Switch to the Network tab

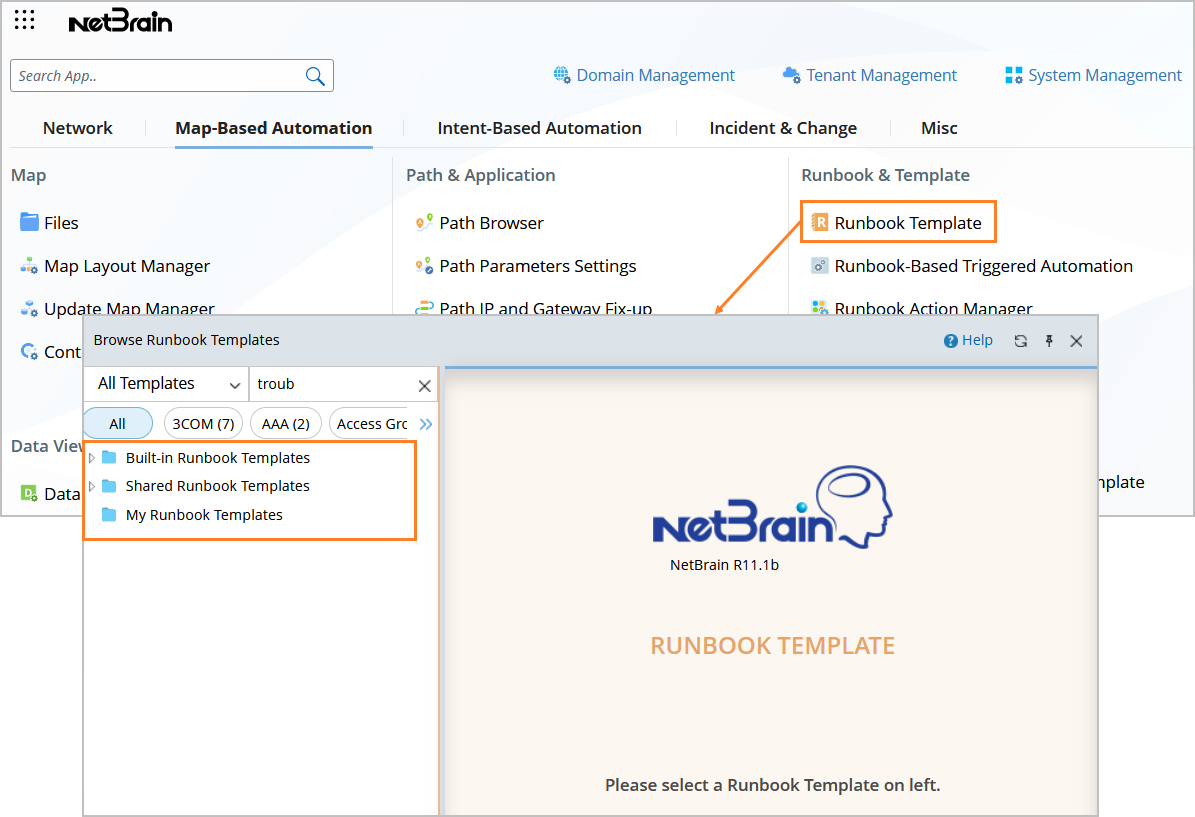pyautogui.click(x=78, y=128)
